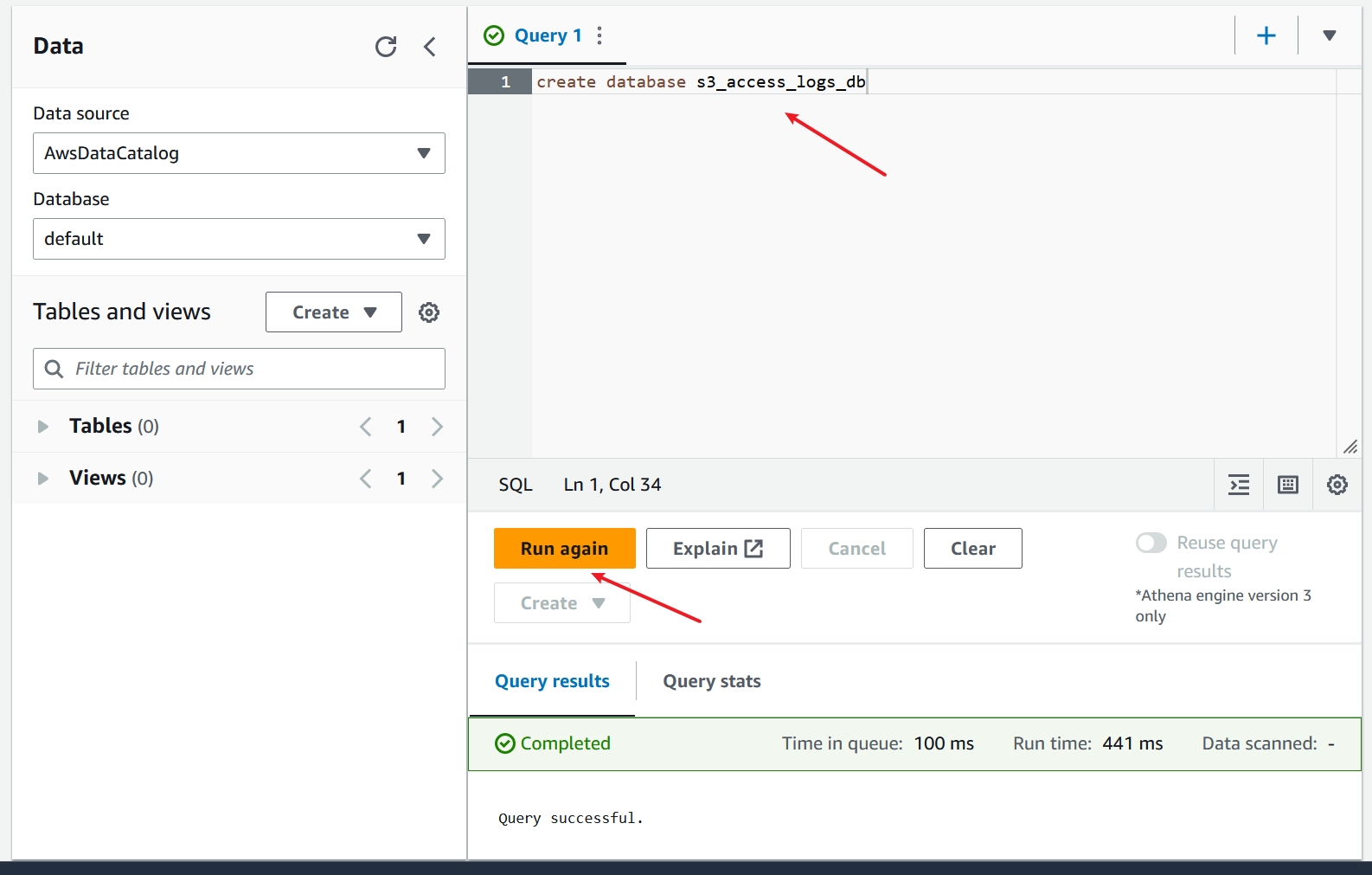Image resolution: width=1372 pixels, height=875 pixels.
Task: Expand the Tables list
Action: [42, 427]
